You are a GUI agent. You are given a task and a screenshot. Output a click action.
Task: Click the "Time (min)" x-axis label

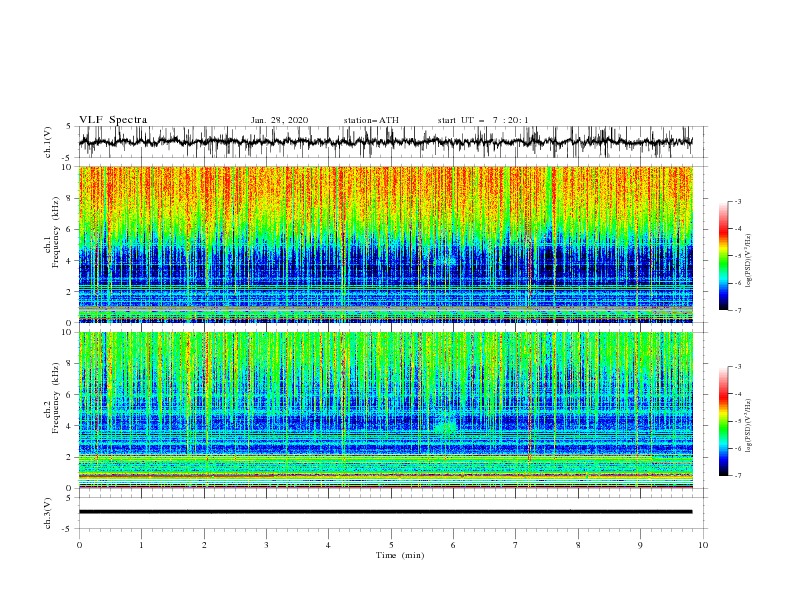click(x=400, y=555)
